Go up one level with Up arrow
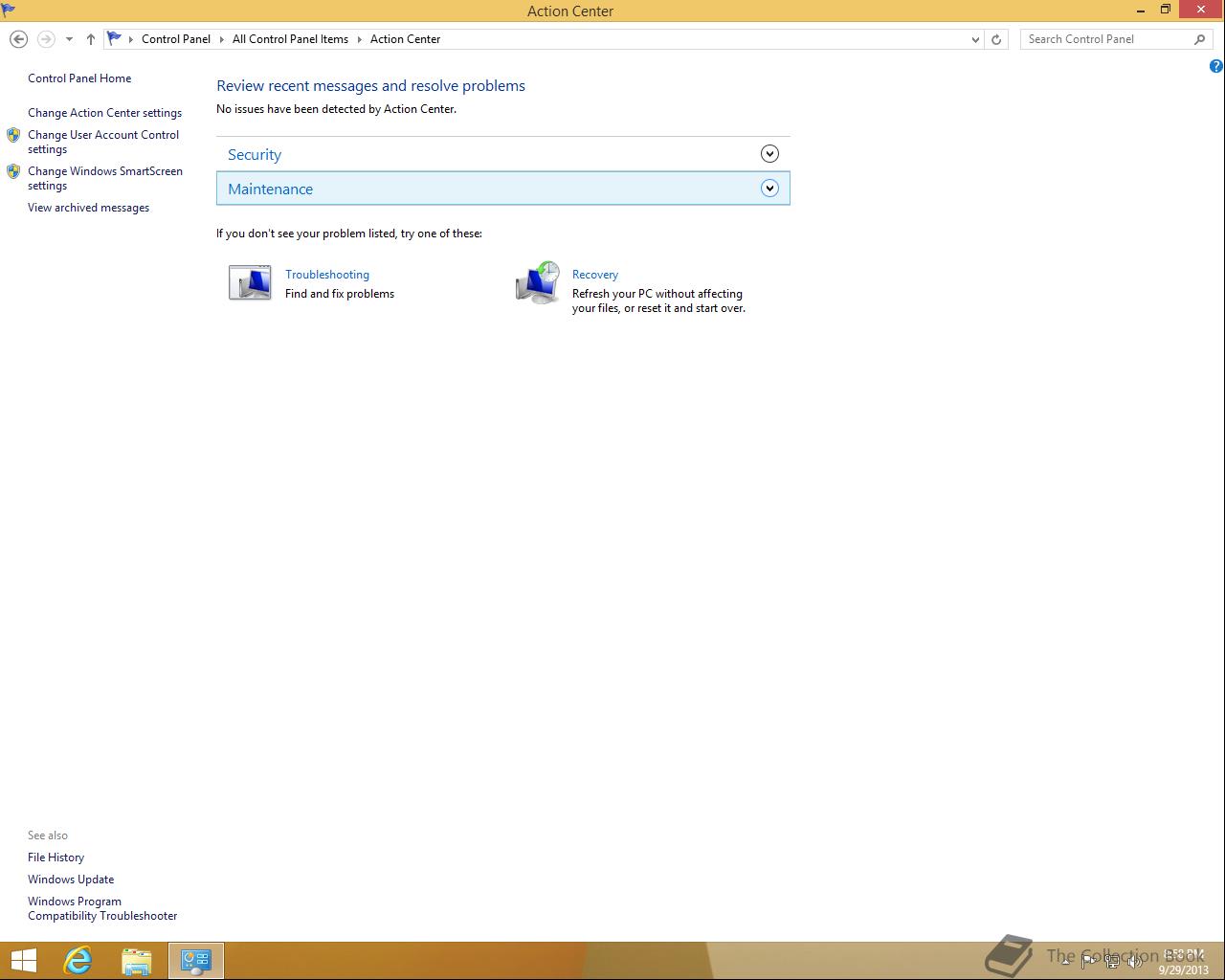Image resolution: width=1225 pixels, height=980 pixels. click(x=91, y=39)
